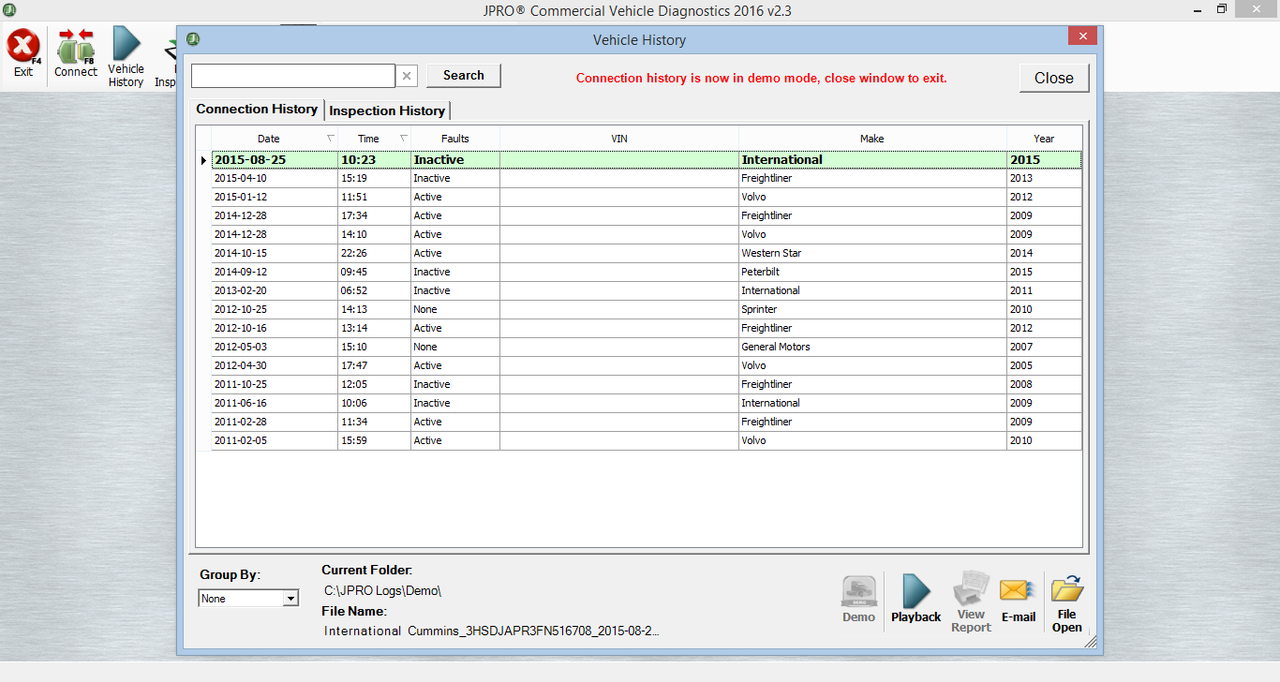
Task: Select the row with time 14:10
Action: point(646,234)
